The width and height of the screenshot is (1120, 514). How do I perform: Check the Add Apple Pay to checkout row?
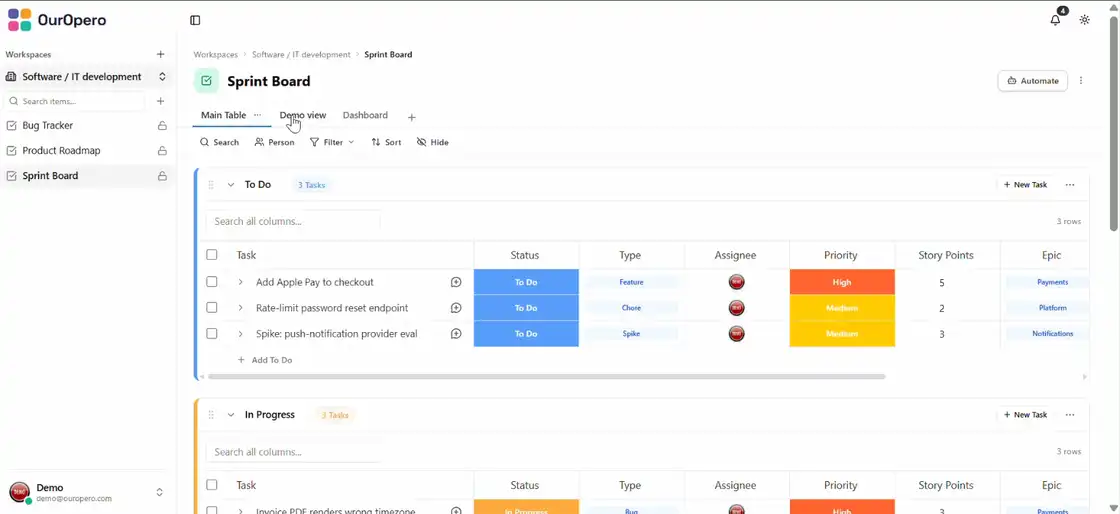tap(211, 281)
